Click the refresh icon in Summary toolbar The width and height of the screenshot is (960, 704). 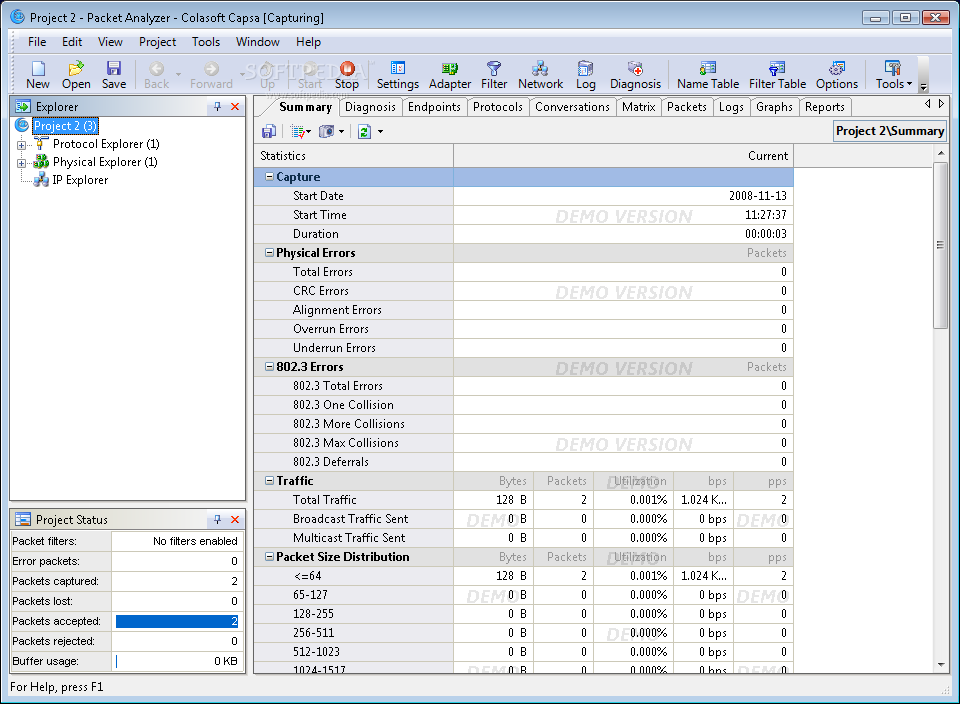point(364,132)
